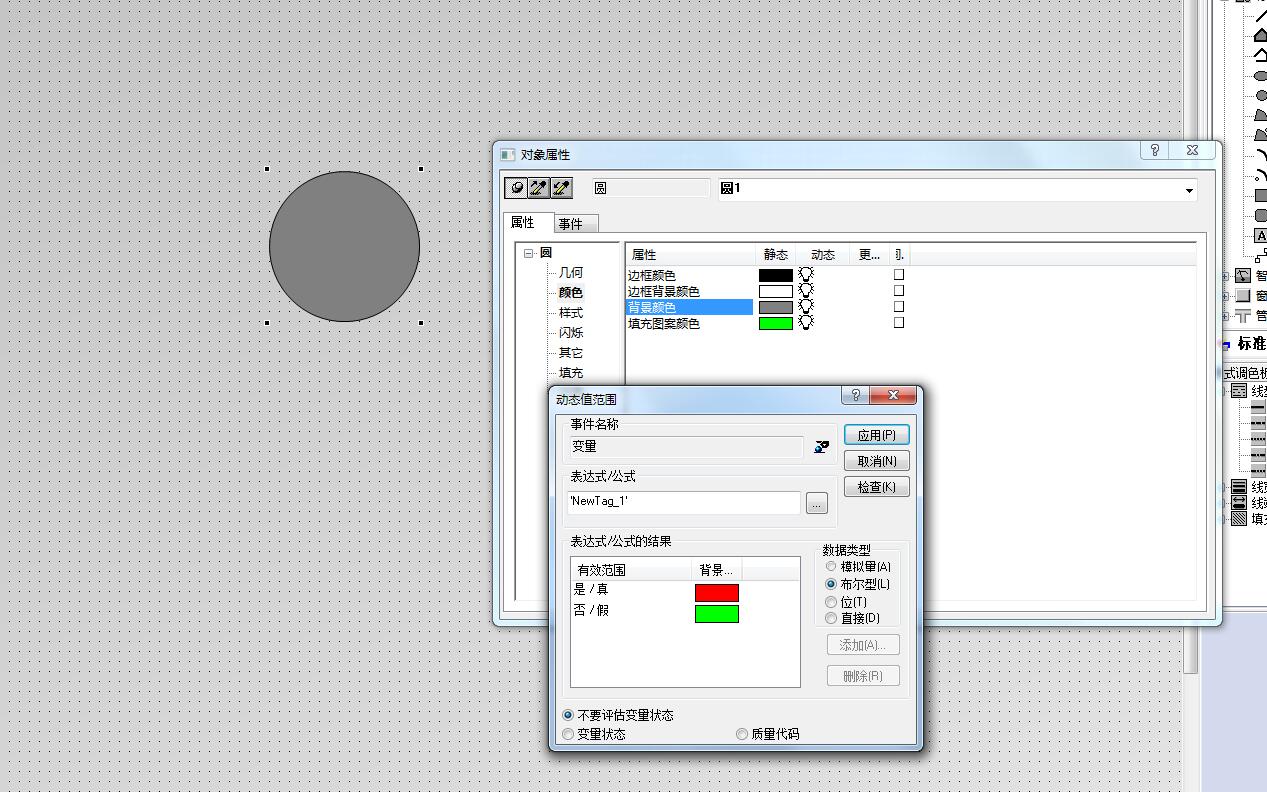Image resolution: width=1267 pixels, height=792 pixels.
Task: Select the 质量代码 radio option
Action: [x=742, y=734]
